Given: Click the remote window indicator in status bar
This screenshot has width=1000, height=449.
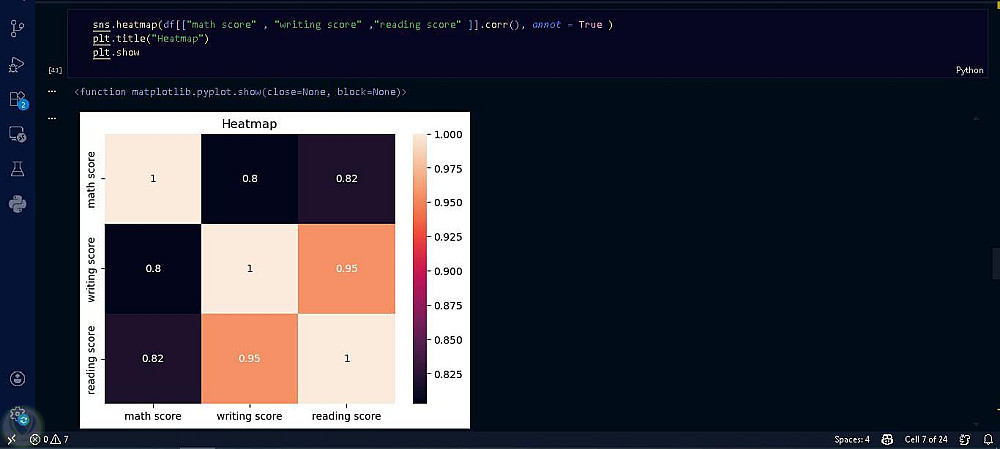Looking at the screenshot, I should 12,439.
